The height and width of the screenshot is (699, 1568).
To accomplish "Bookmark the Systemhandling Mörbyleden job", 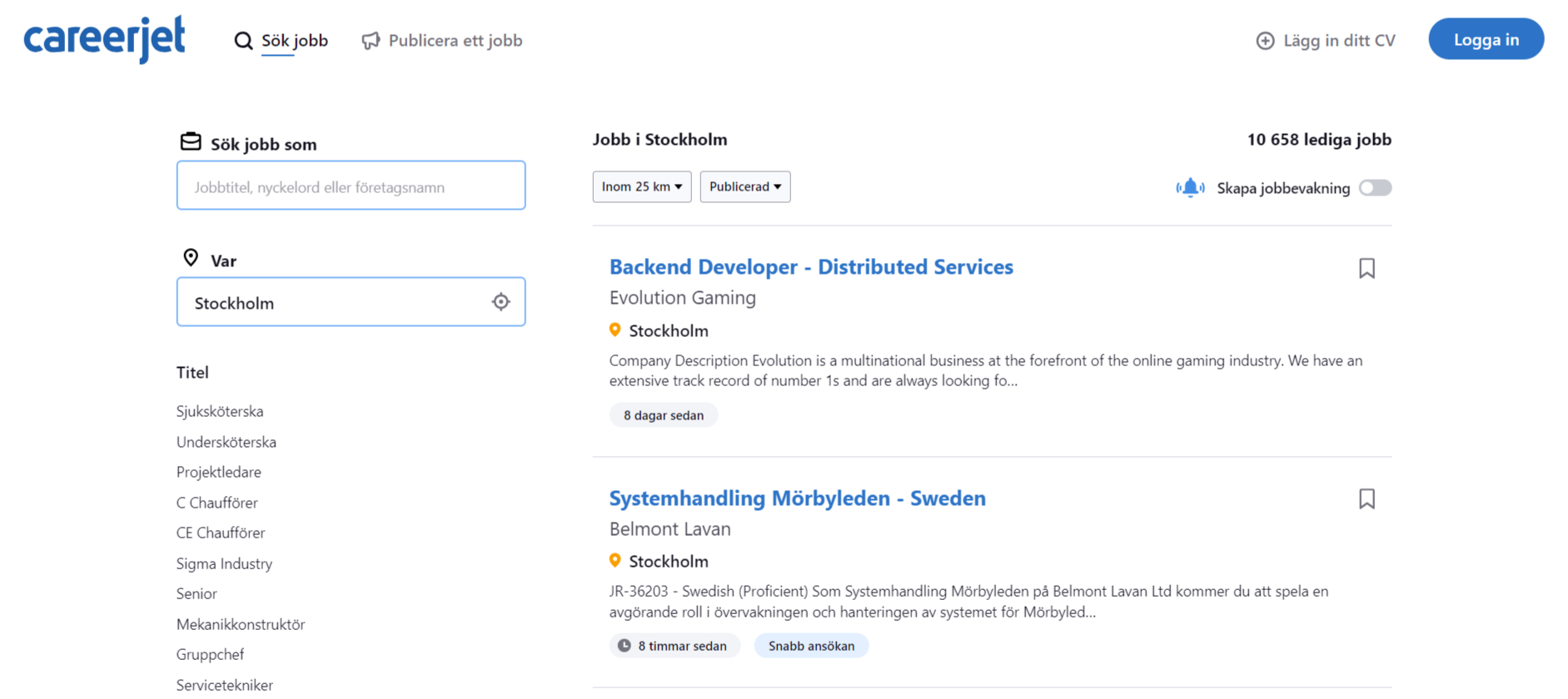I will [1366, 498].
